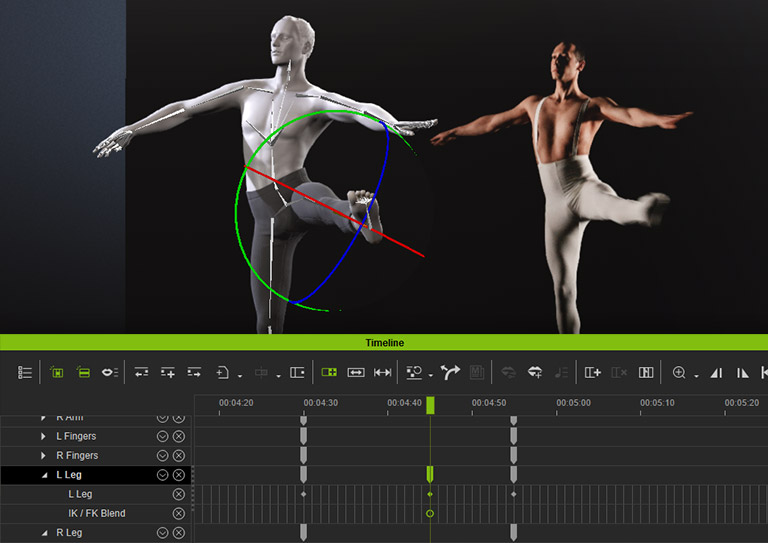Click the green playhead on time ruler

click(x=430, y=405)
